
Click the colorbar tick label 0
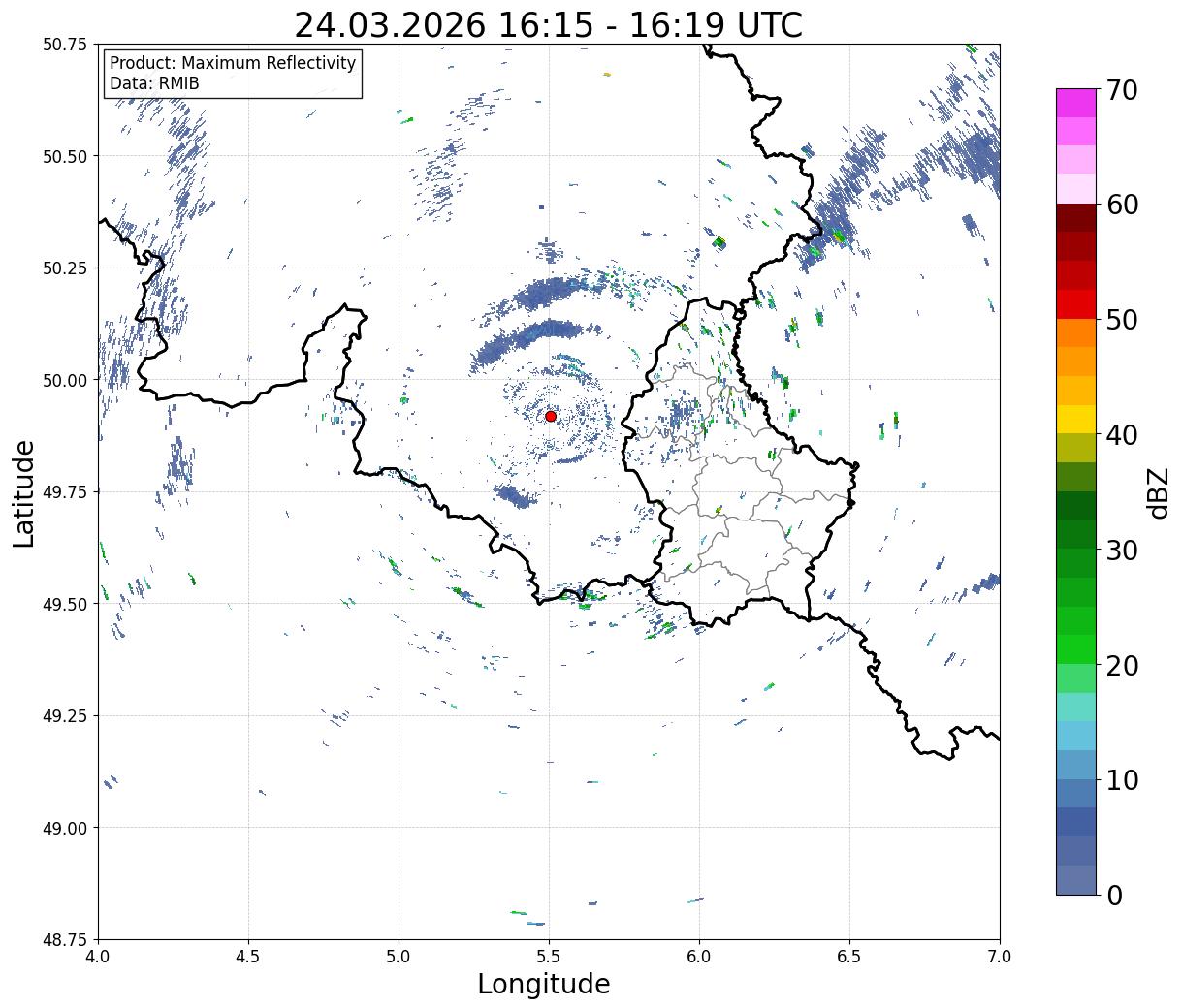pyautogui.click(x=1113, y=895)
